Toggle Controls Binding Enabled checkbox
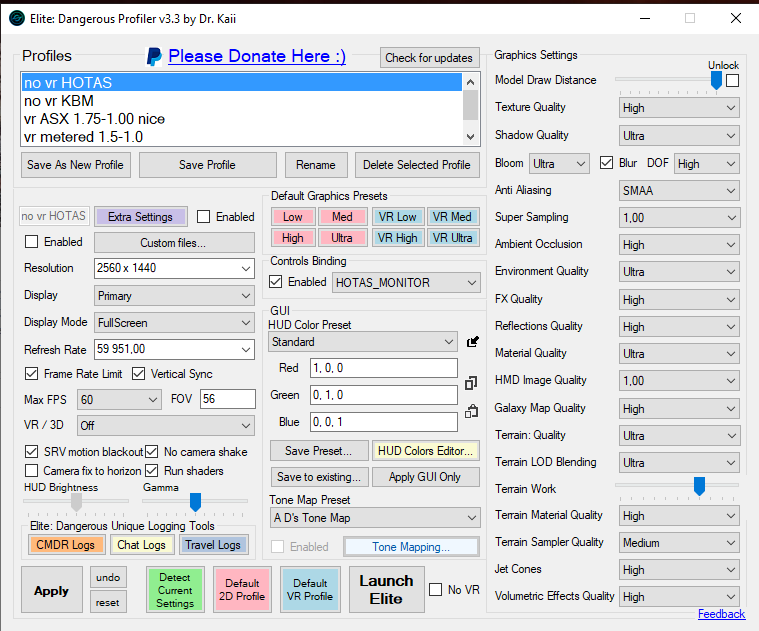Viewport: 759px width, 631px height. coord(275,282)
